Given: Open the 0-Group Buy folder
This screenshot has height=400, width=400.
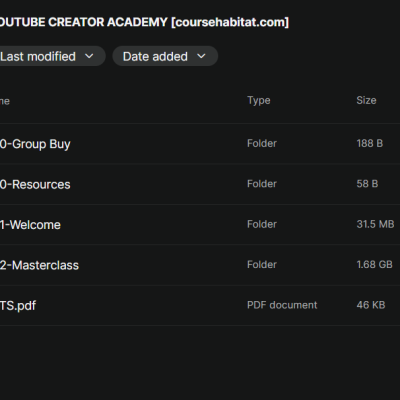Looking at the screenshot, I should (x=35, y=144).
